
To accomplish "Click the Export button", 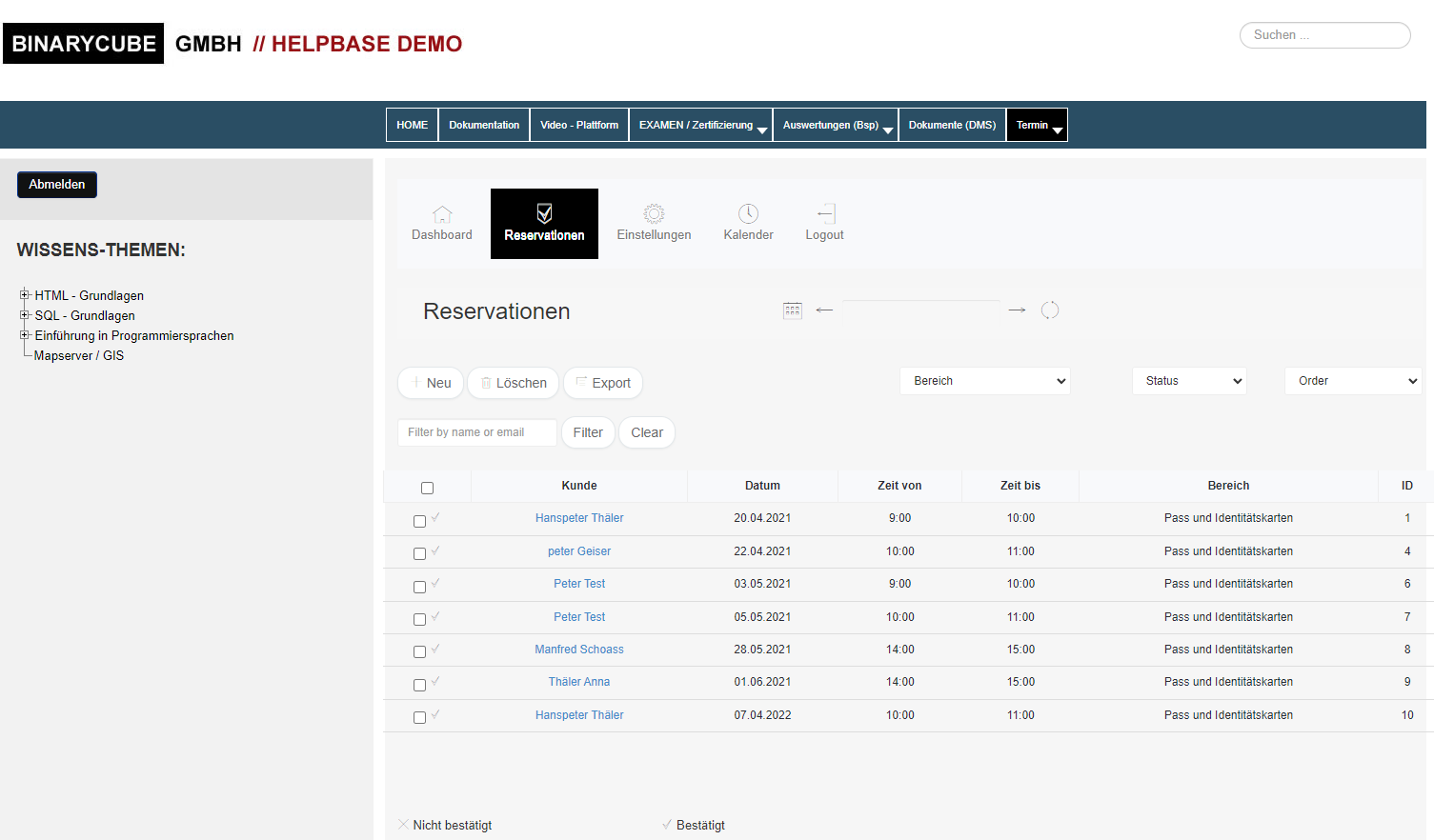I will click(603, 383).
